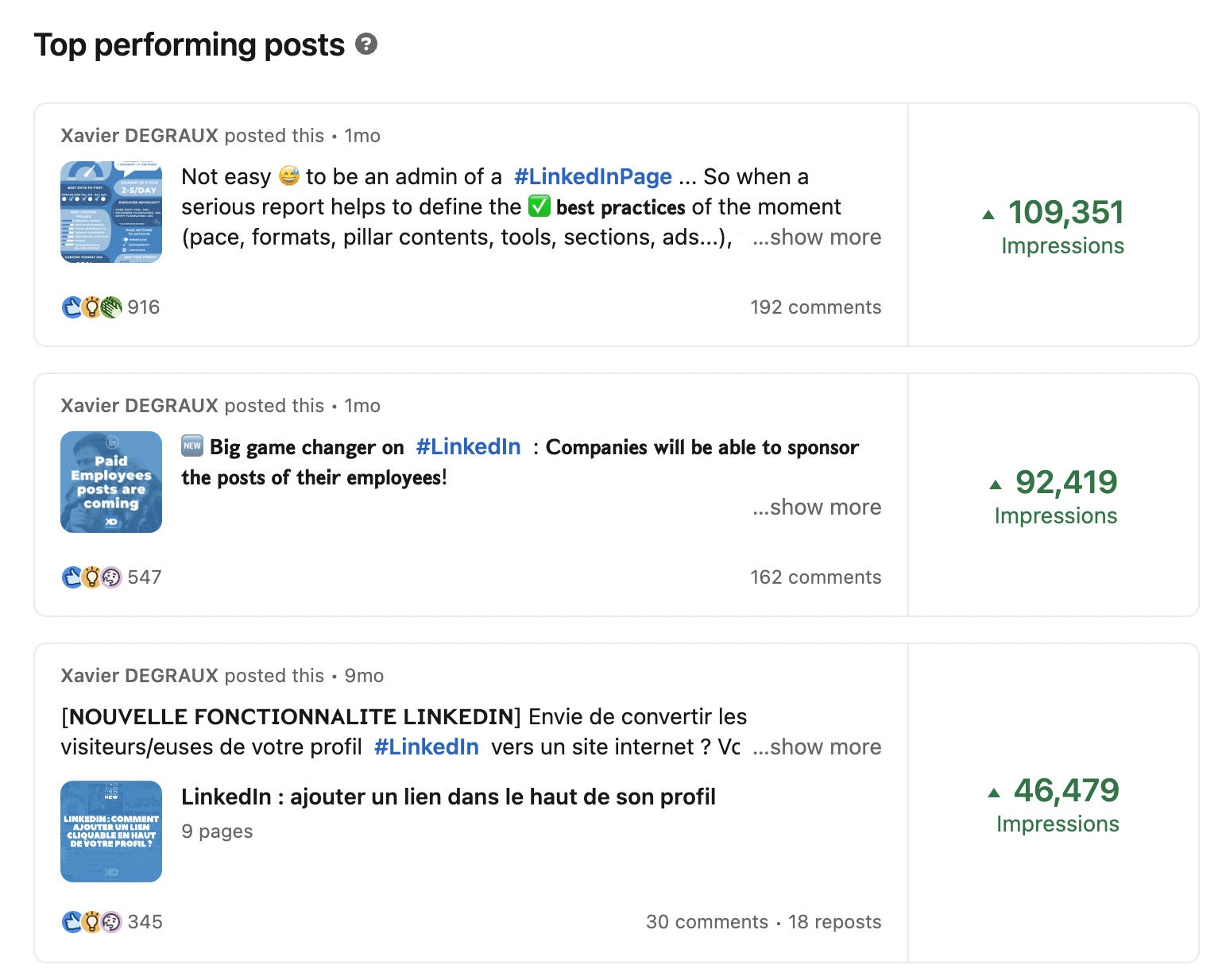View the 162 comments
Image resolution: width=1222 pixels, height=980 pixels.
pos(816,577)
